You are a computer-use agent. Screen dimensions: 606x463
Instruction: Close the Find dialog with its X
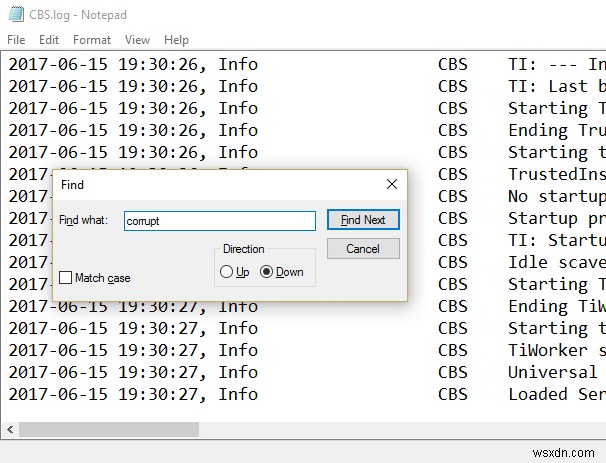(392, 185)
